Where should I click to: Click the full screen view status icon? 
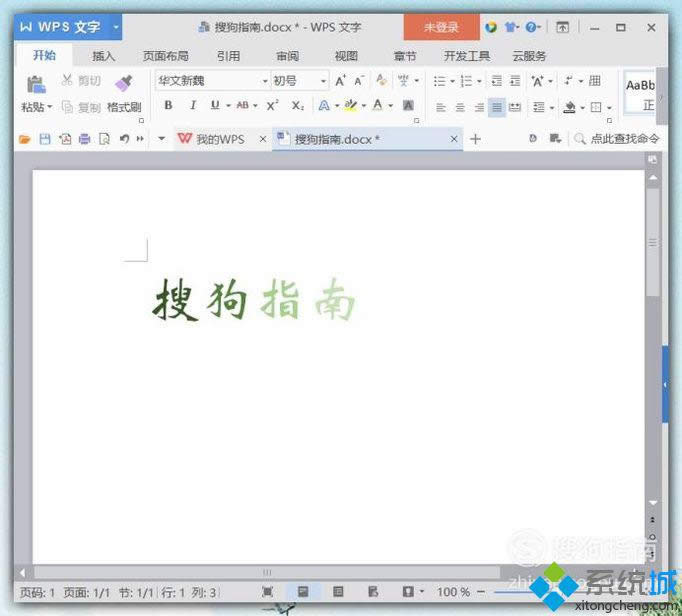pyautogui.click(x=267, y=592)
